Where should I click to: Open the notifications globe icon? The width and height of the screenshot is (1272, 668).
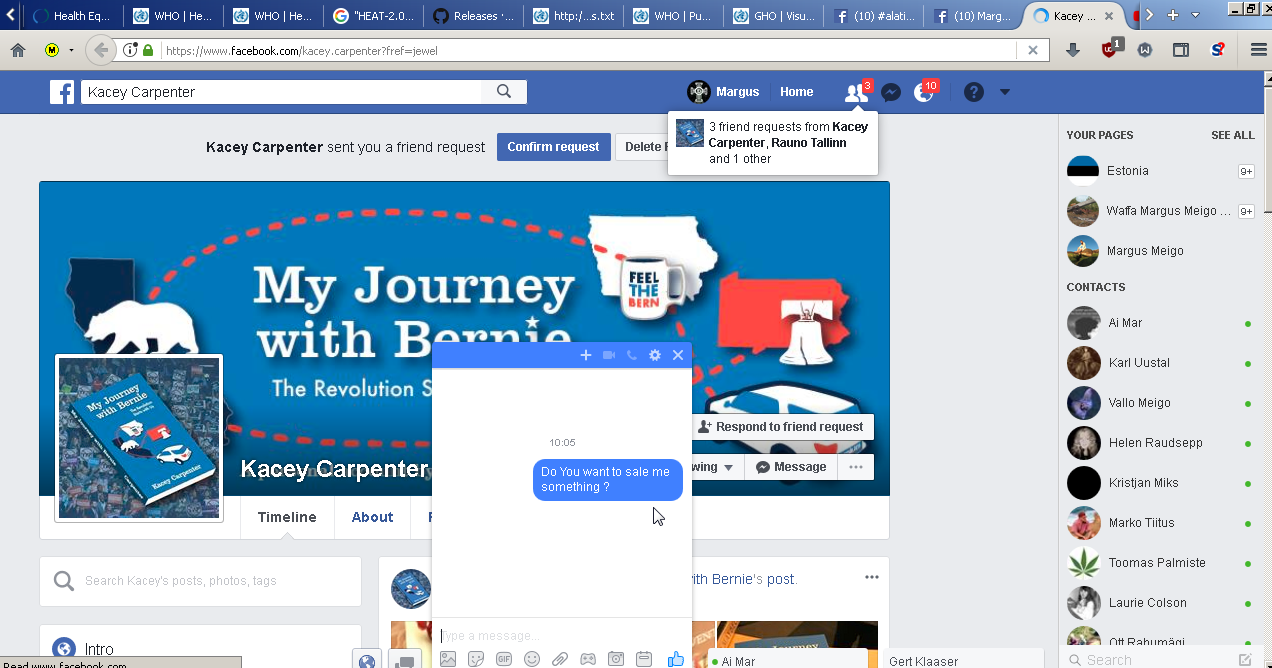click(924, 93)
